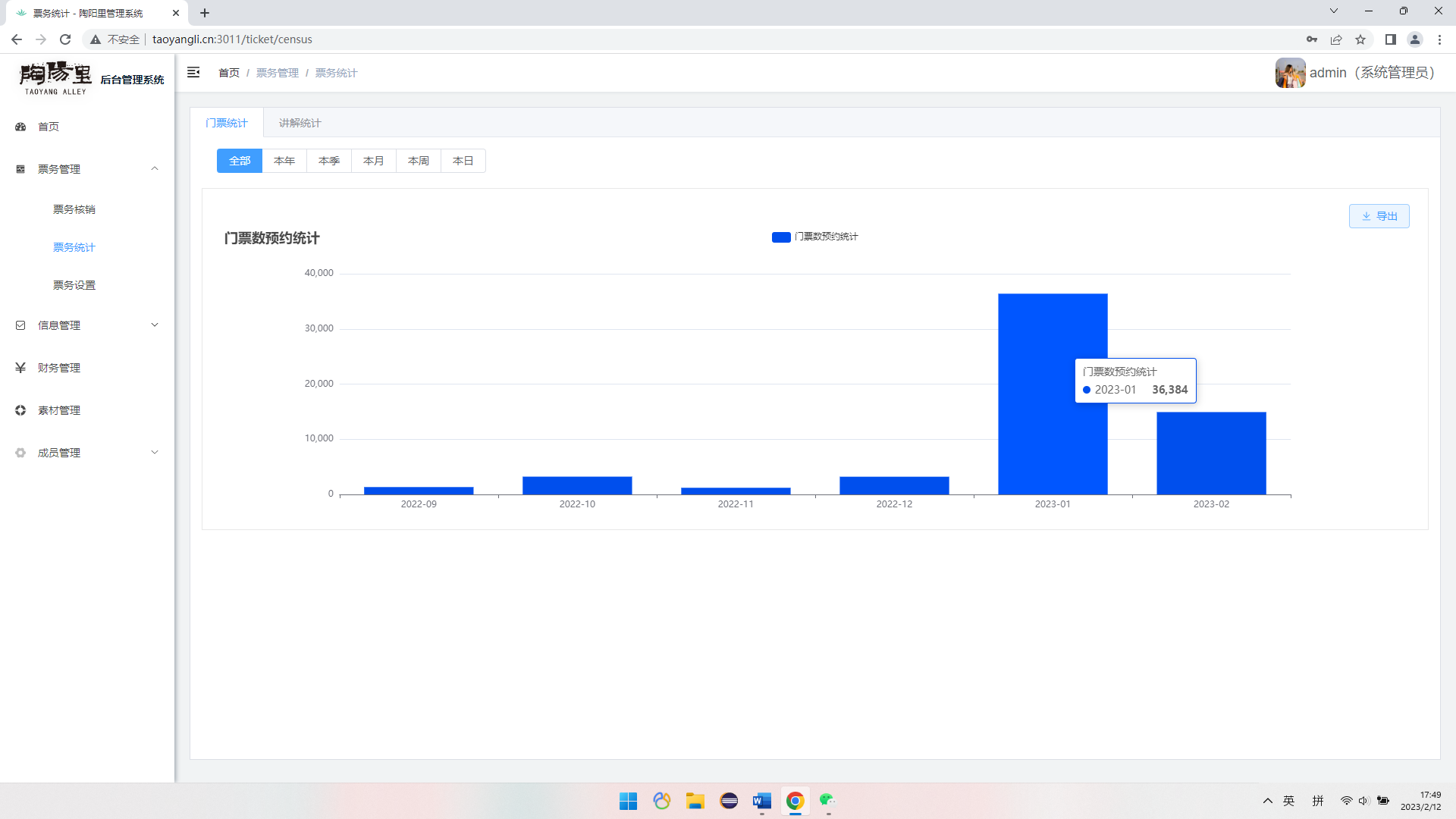Switch to the 讲解统计 tab
The width and height of the screenshot is (1456, 819).
click(300, 123)
